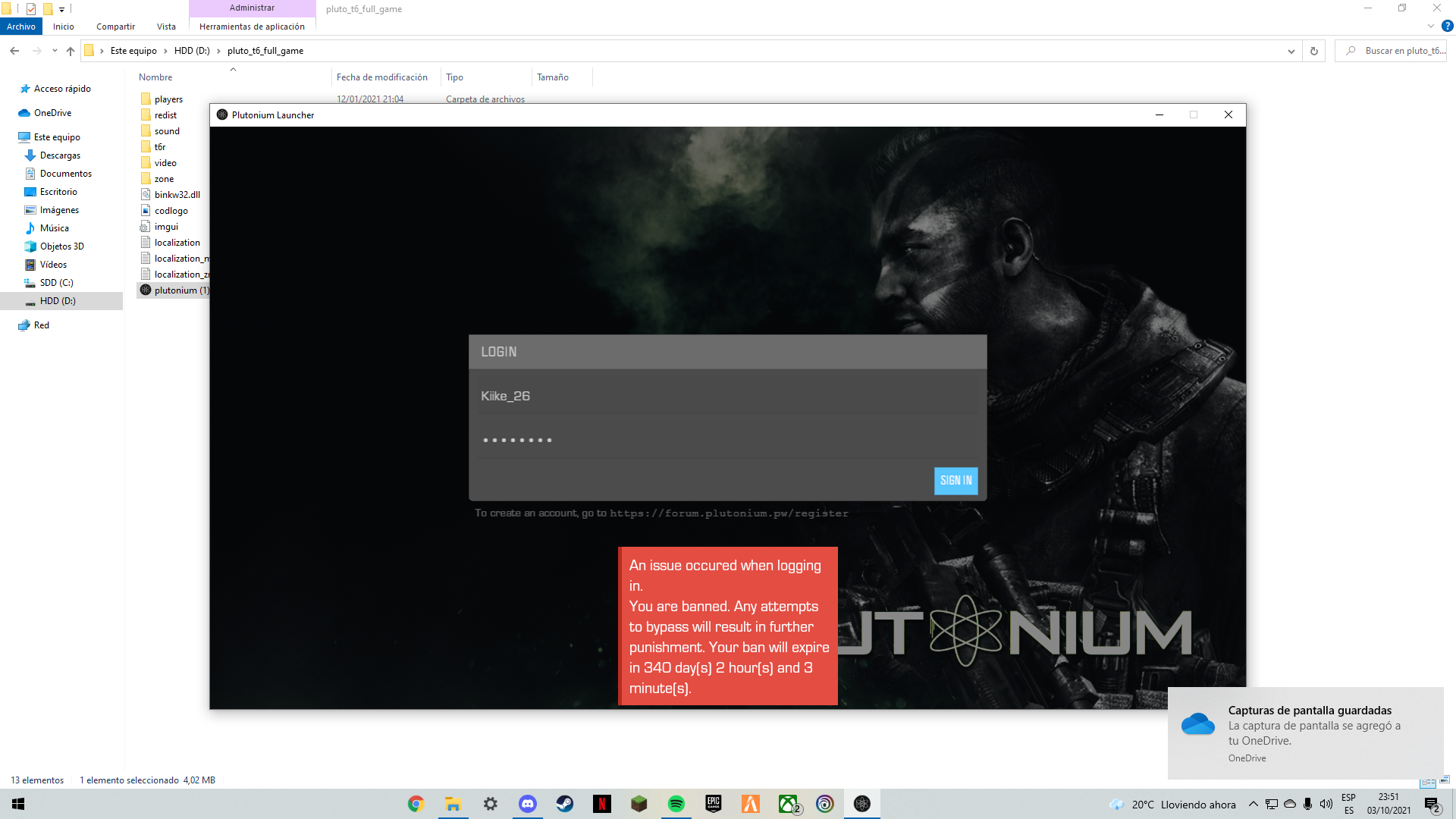Go forward in File Explorer
The image size is (1456, 819).
(36, 51)
